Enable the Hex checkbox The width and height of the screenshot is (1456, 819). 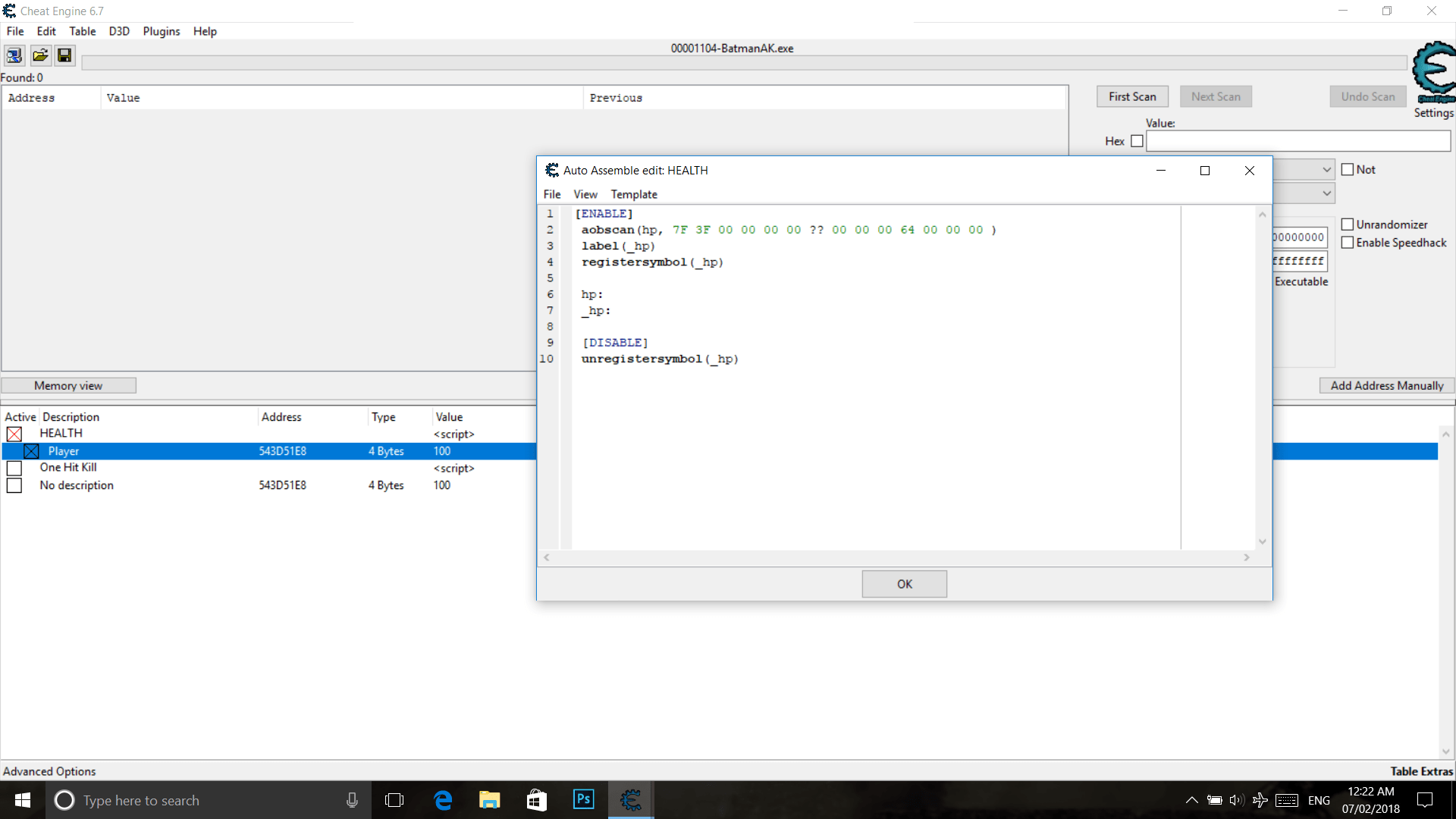1137,141
